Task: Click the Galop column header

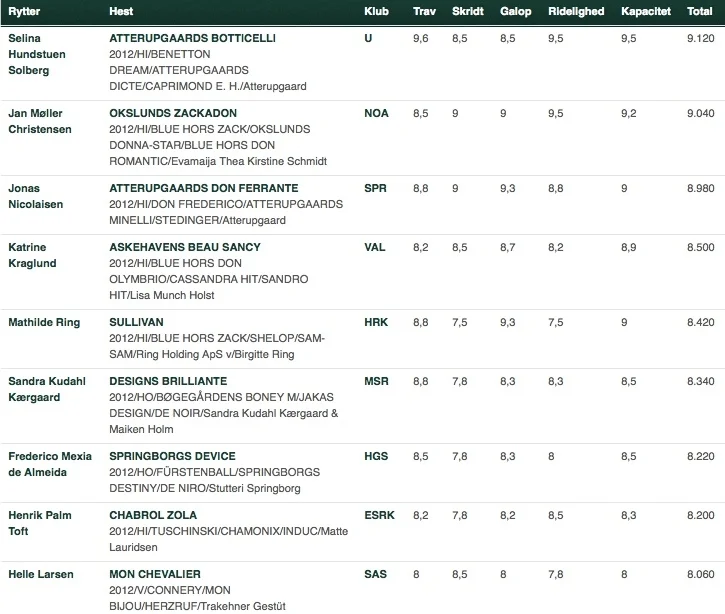Action: 516,12
